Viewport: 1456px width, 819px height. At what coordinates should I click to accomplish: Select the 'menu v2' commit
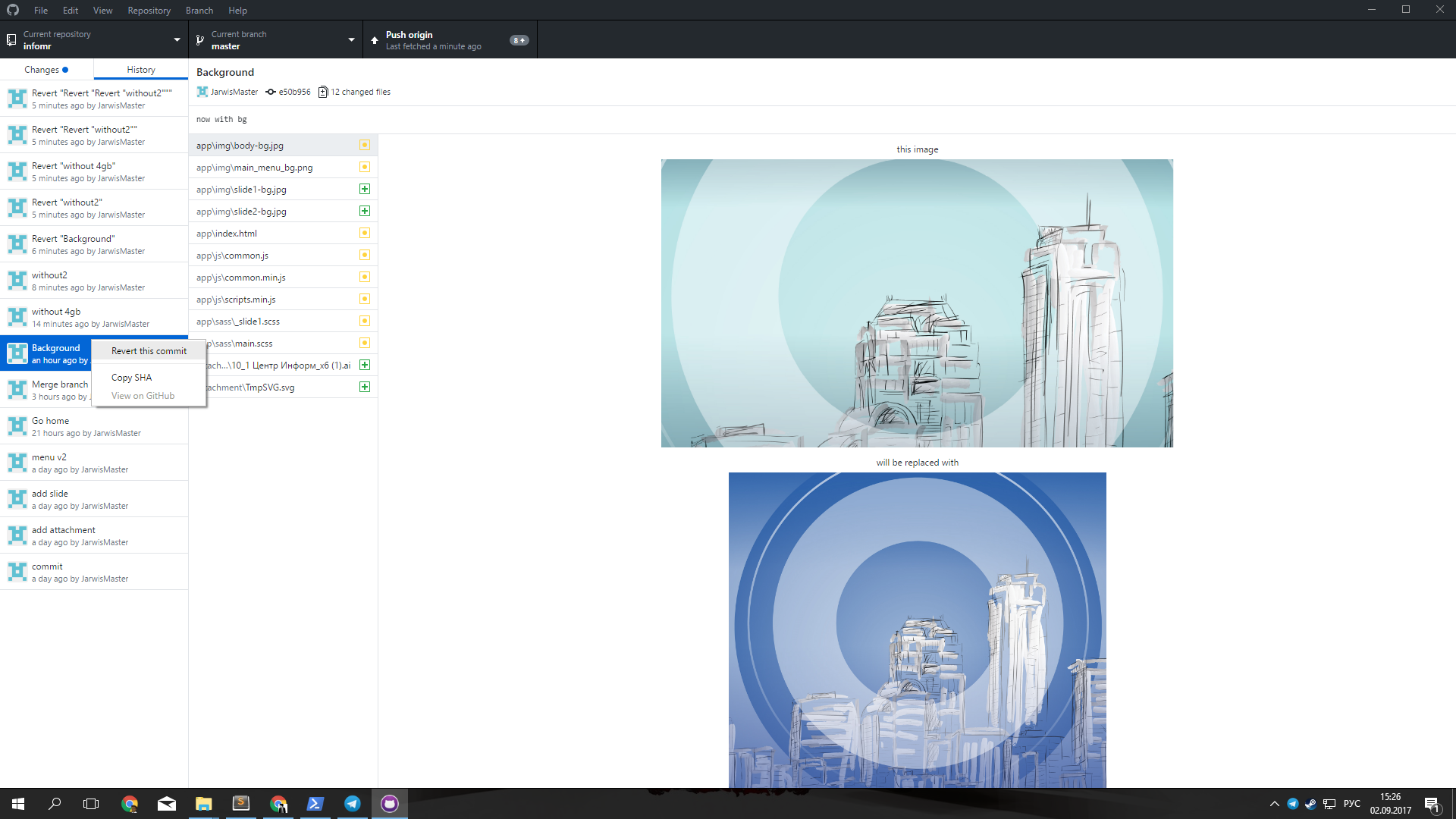point(94,463)
